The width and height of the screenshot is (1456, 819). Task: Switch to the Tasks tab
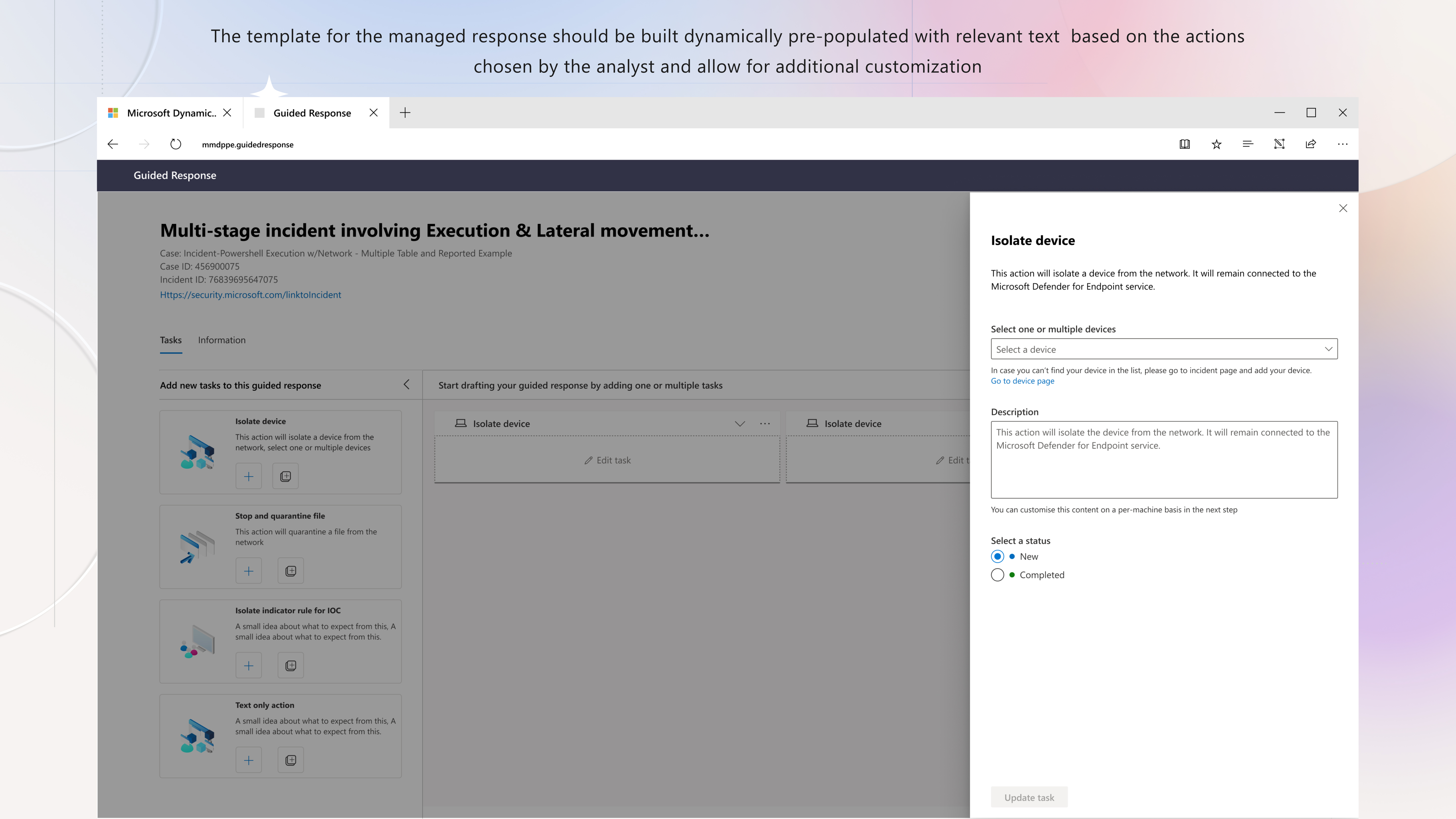point(171,340)
